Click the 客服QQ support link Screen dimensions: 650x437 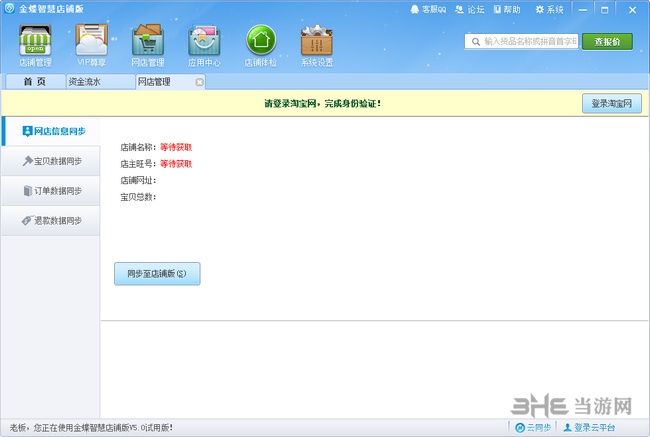[x=428, y=10]
